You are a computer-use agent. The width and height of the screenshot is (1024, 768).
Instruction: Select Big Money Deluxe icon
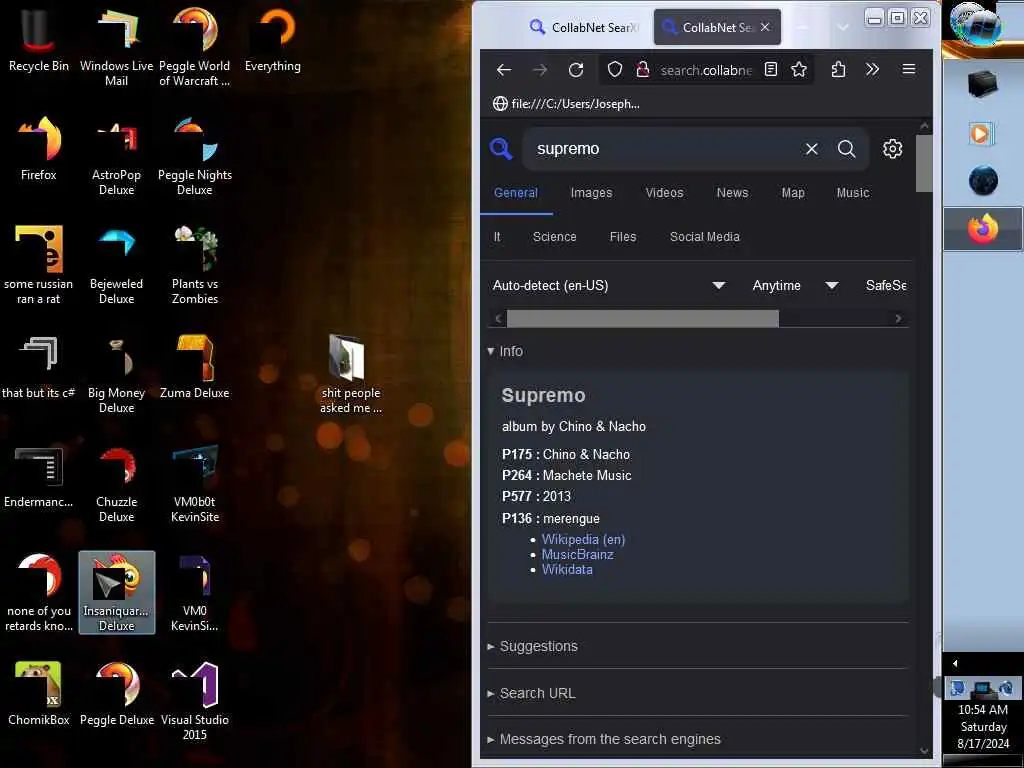116,375
